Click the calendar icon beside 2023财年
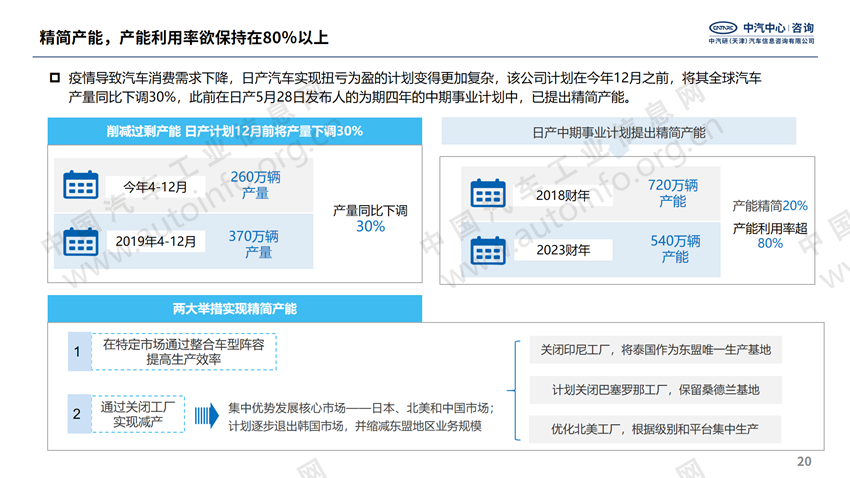Screen dimensions: 850x478 coord(488,250)
